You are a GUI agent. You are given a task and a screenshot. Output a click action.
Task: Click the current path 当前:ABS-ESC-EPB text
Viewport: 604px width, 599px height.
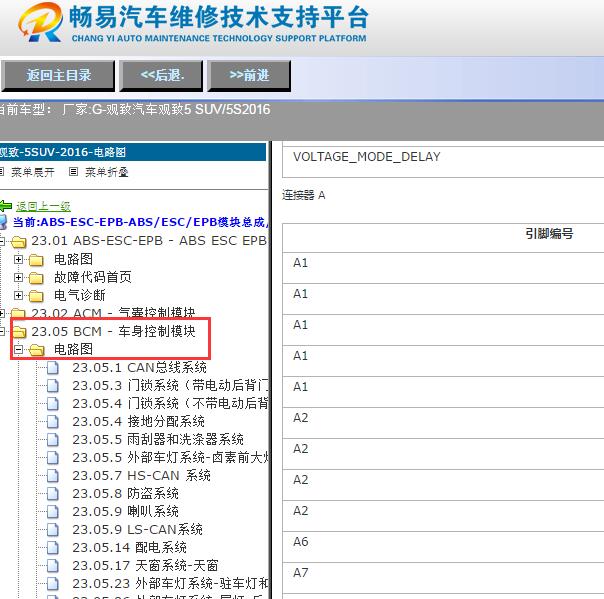pyautogui.click(x=139, y=222)
